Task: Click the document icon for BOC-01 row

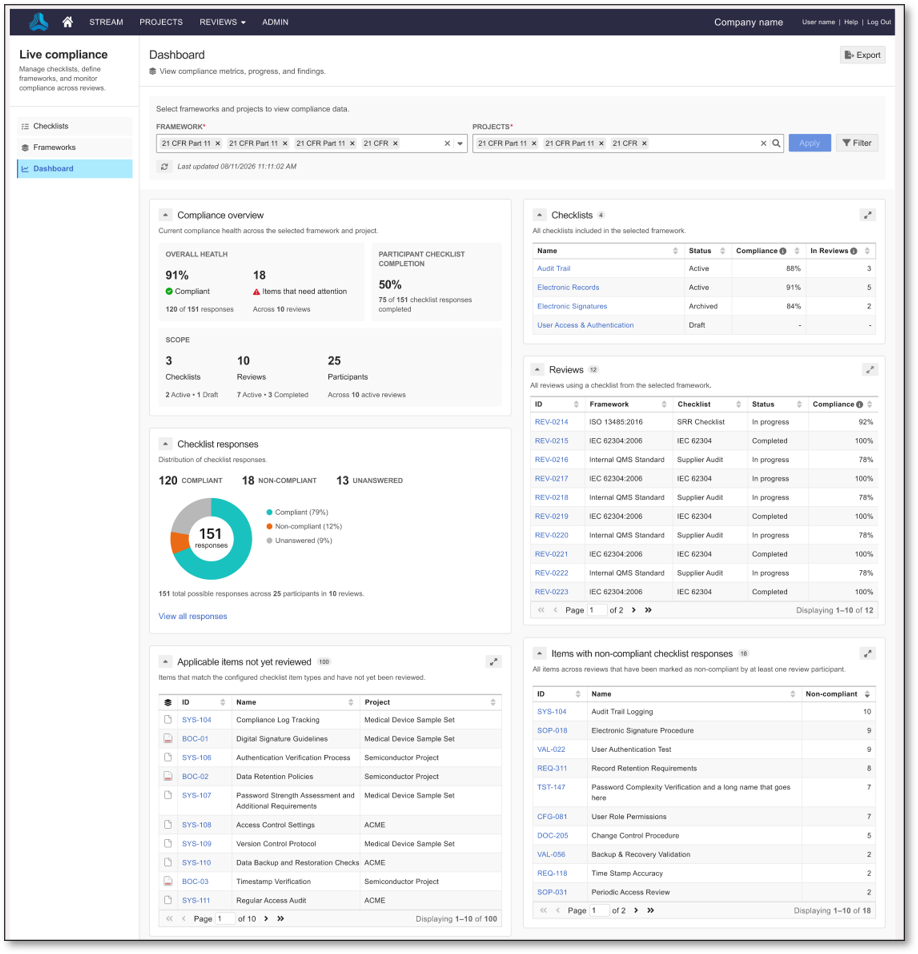Action: 168,739
